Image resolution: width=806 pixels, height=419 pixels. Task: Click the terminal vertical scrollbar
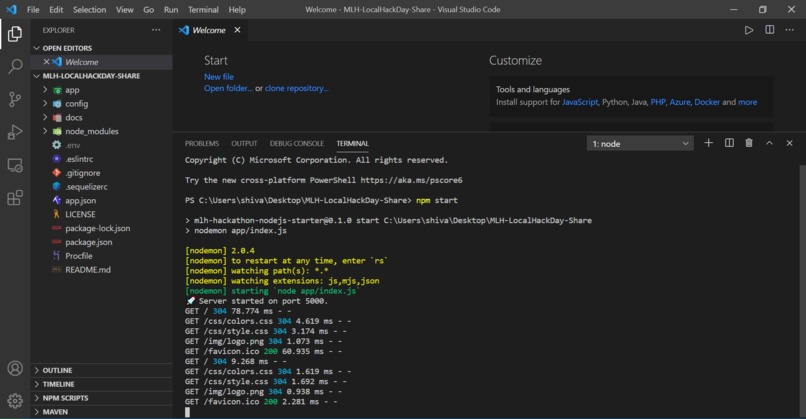[802, 290]
